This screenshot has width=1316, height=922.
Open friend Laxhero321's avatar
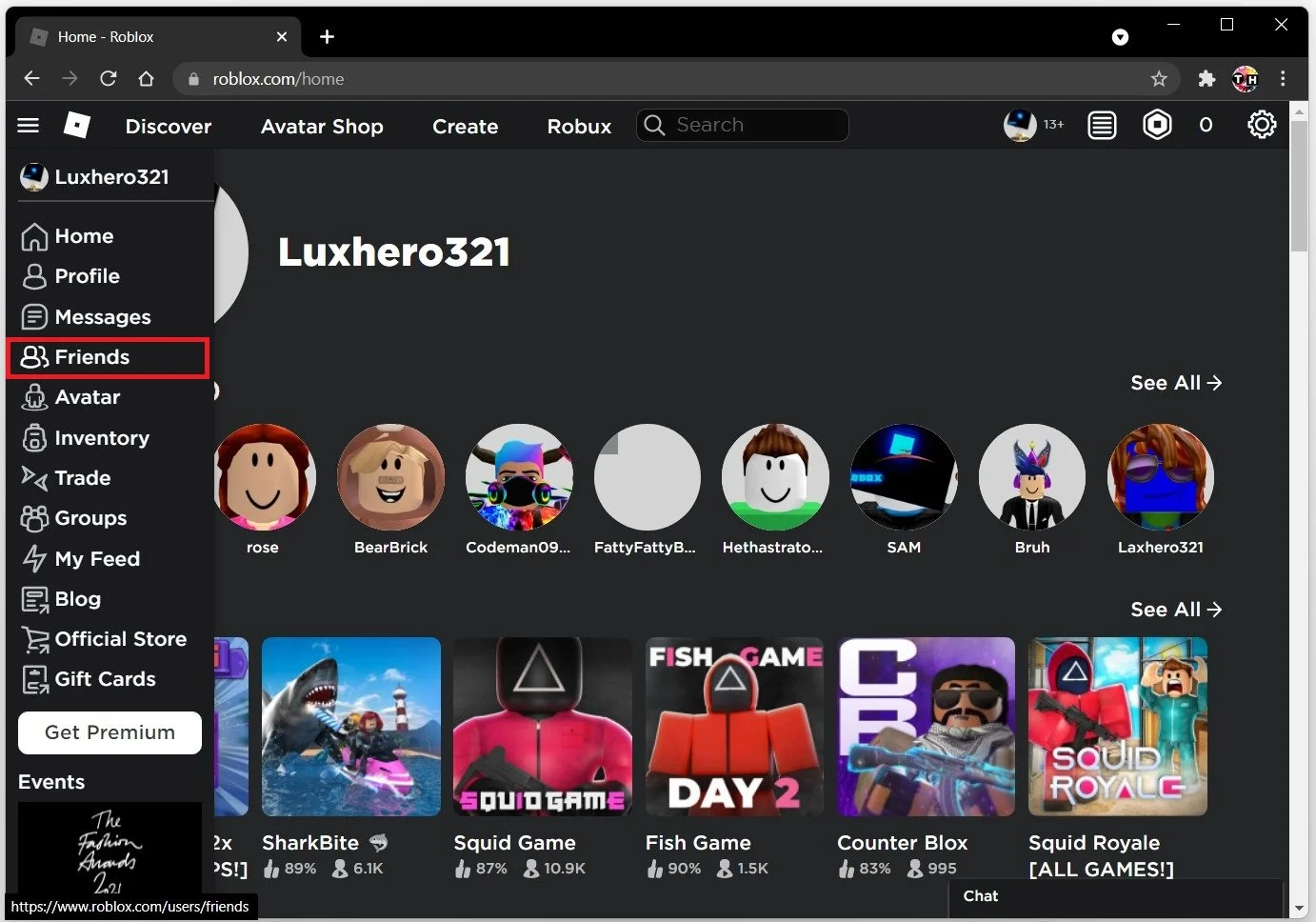pyautogui.click(x=1160, y=477)
